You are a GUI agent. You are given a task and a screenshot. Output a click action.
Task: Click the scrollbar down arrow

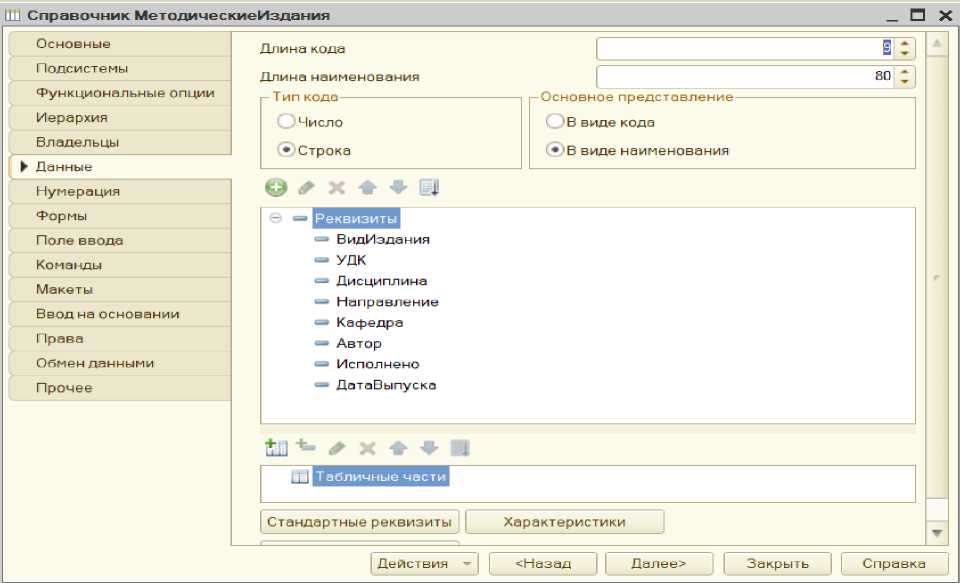(x=937, y=533)
